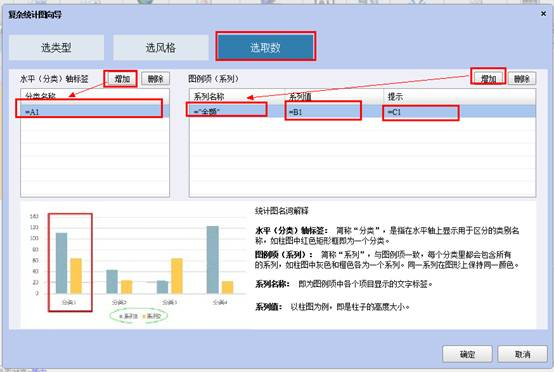Edit the tooltip cell =C1

[x=460, y=112]
